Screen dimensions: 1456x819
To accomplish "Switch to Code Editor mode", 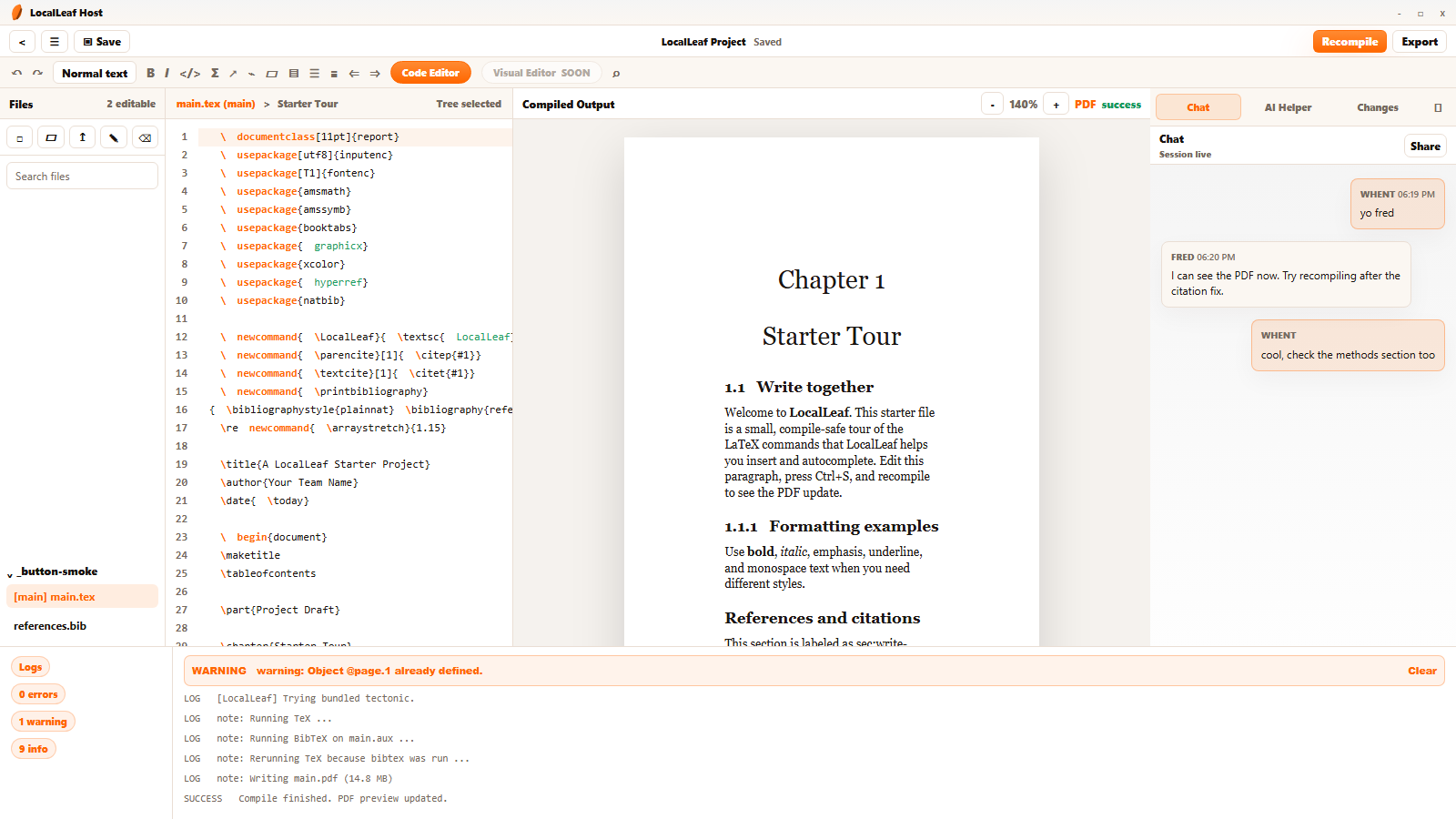I will [430, 73].
